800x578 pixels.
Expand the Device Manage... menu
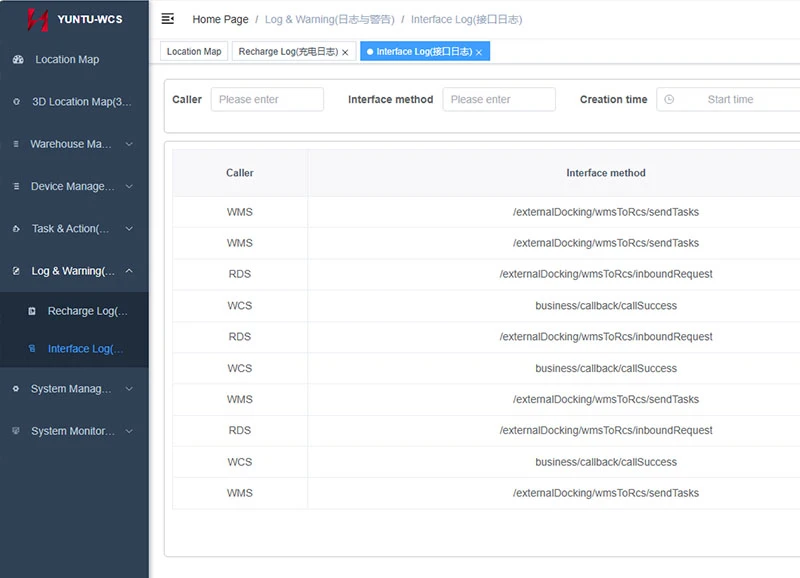[74, 186]
